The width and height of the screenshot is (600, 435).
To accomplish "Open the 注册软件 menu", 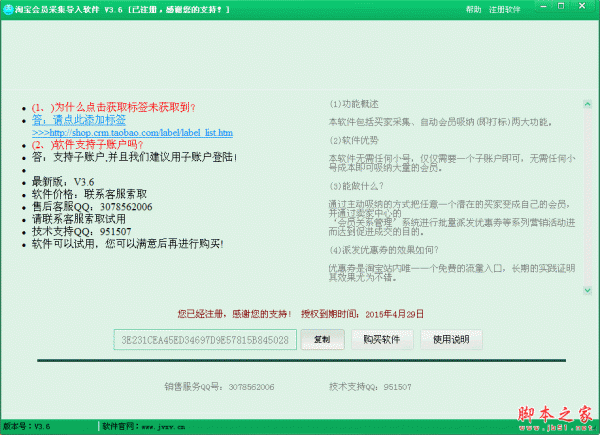I will [x=504, y=10].
